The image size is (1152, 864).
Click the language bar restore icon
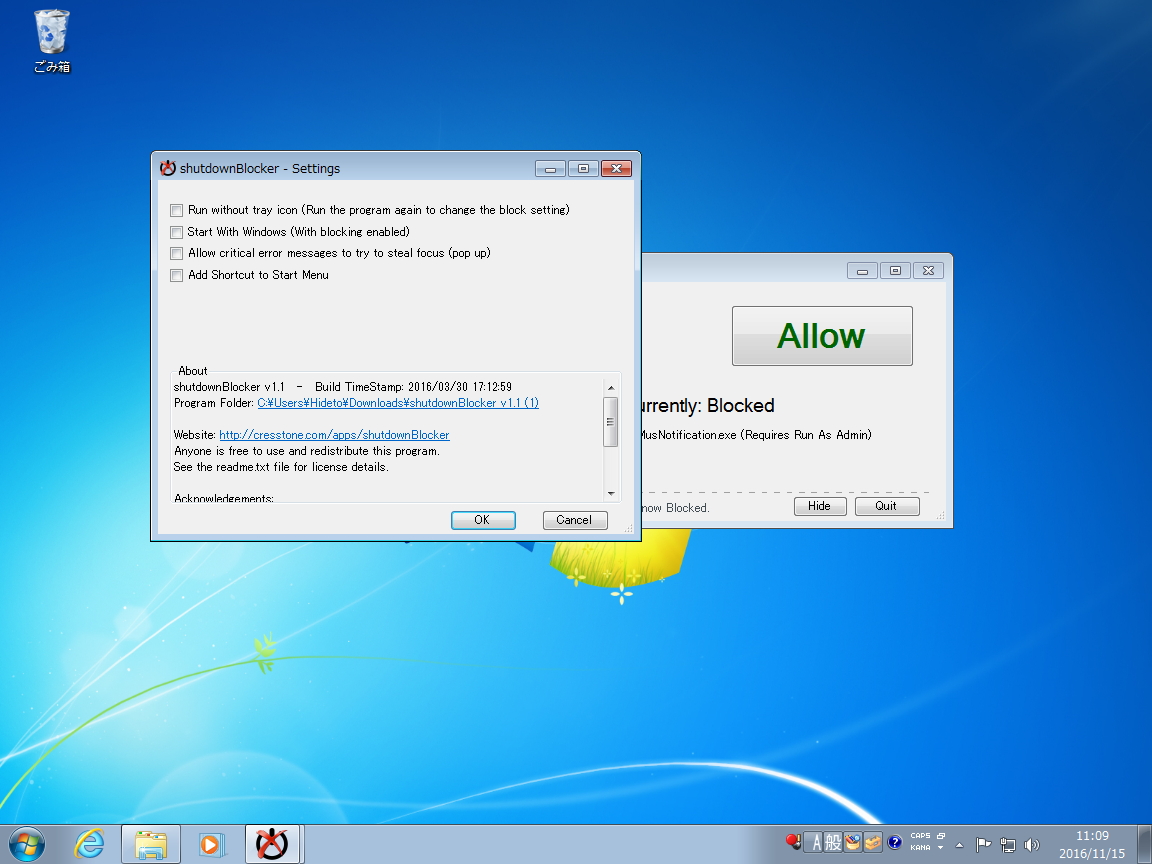(940, 836)
